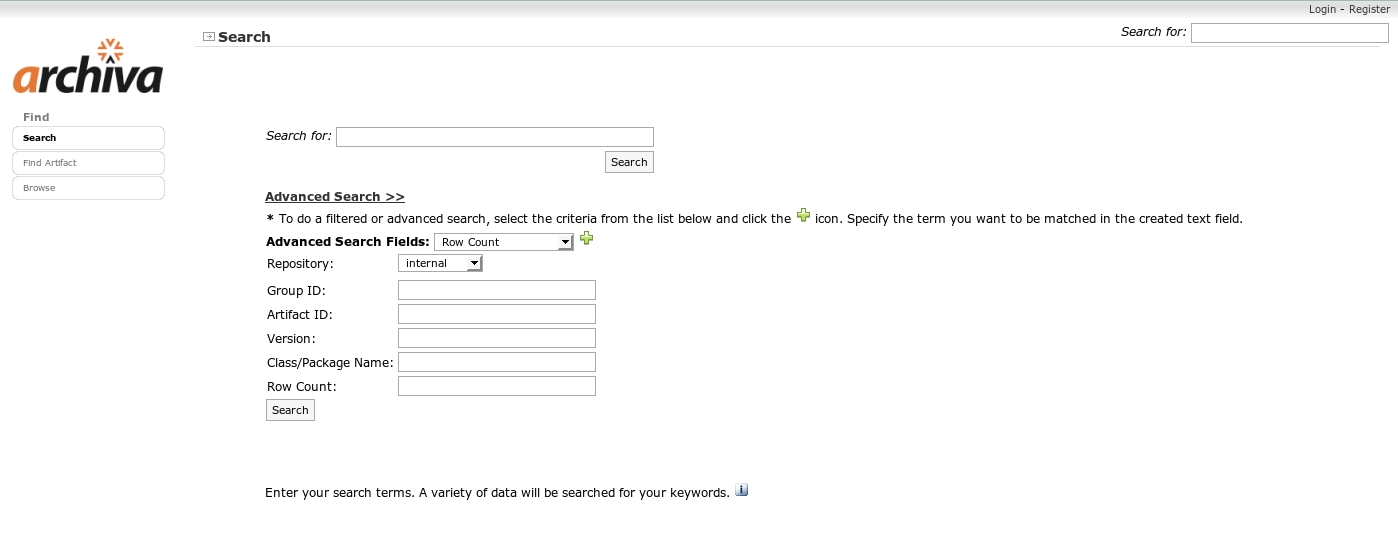Screen dimensions: 1398x534
Task: Toggle the Advanced Search >> section link
Action: pos(335,197)
